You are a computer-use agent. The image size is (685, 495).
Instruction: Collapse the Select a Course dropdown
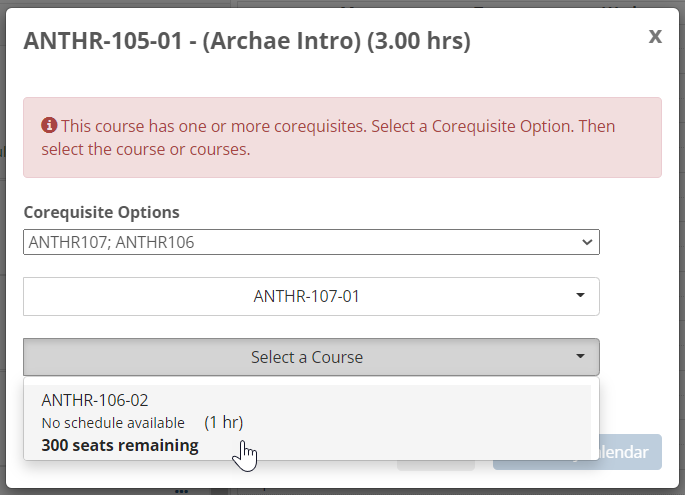(x=311, y=357)
